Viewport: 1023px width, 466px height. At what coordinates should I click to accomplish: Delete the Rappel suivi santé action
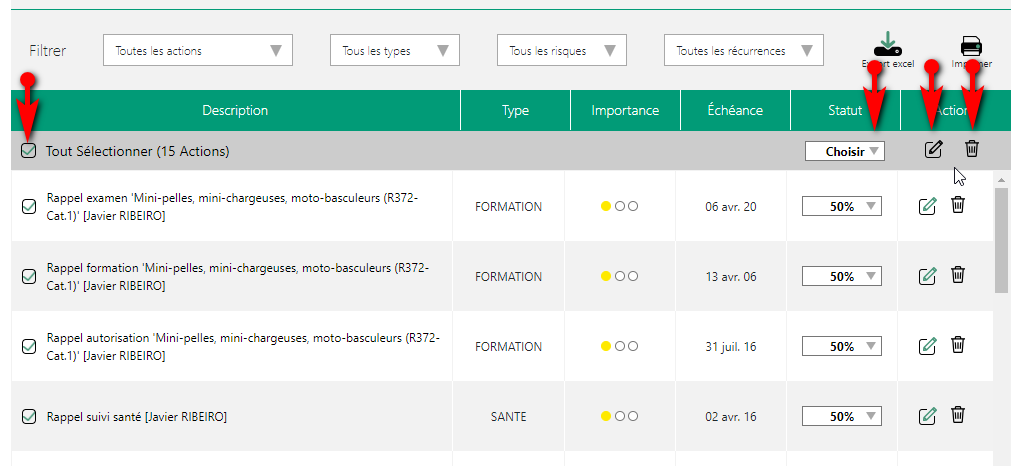(x=958, y=415)
